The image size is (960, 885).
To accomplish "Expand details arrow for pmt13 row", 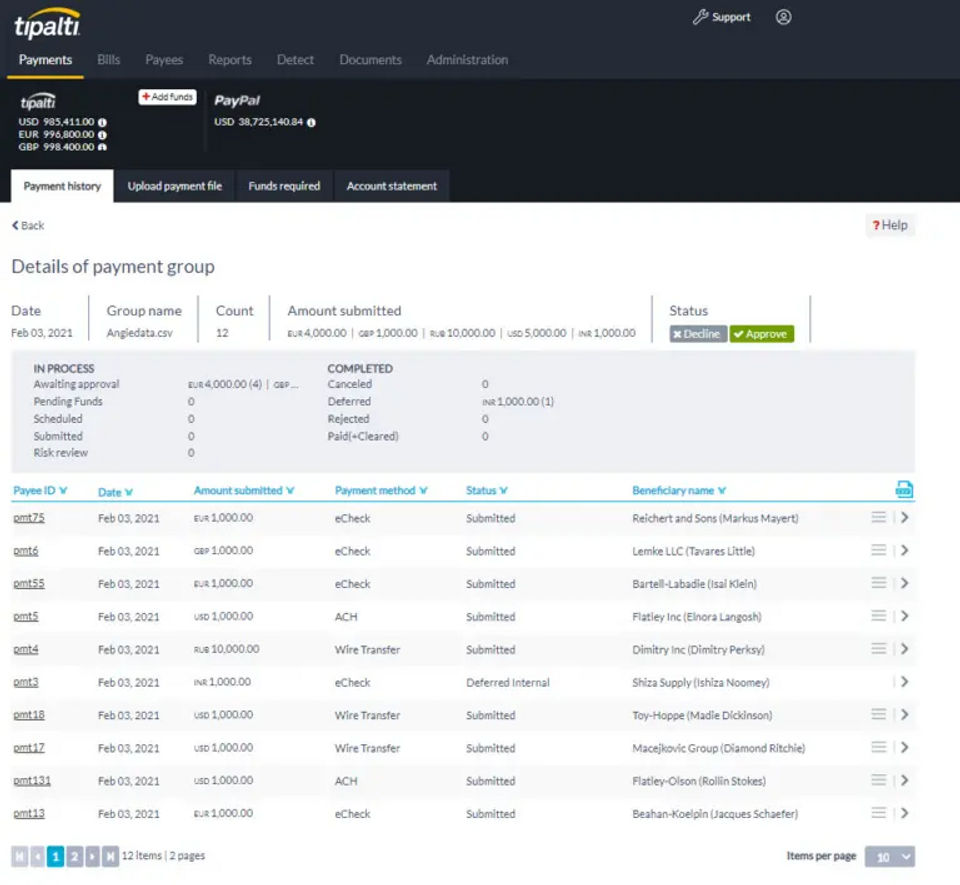I will (x=905, y=813).
